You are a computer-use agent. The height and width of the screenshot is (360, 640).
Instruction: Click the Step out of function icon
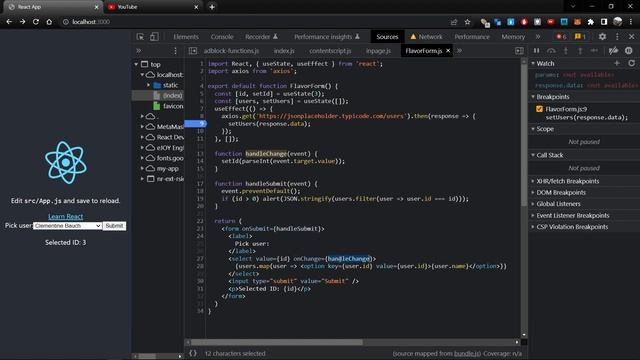point(580,51)
